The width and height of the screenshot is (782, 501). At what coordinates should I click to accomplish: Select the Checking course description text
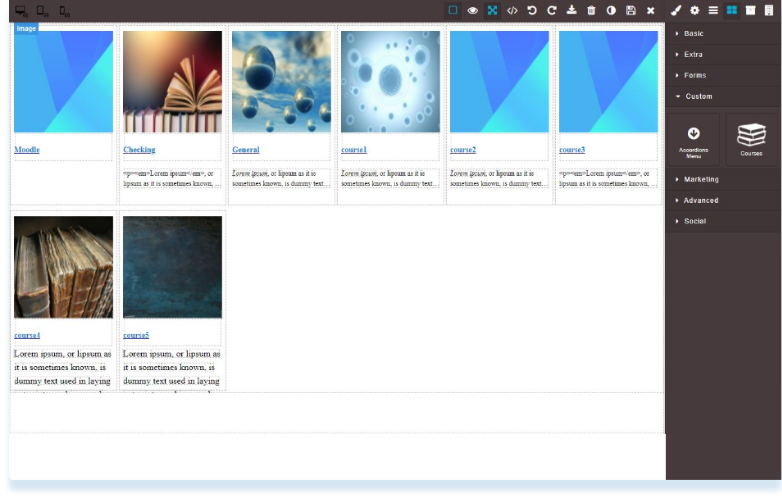[x=172, y=178]
